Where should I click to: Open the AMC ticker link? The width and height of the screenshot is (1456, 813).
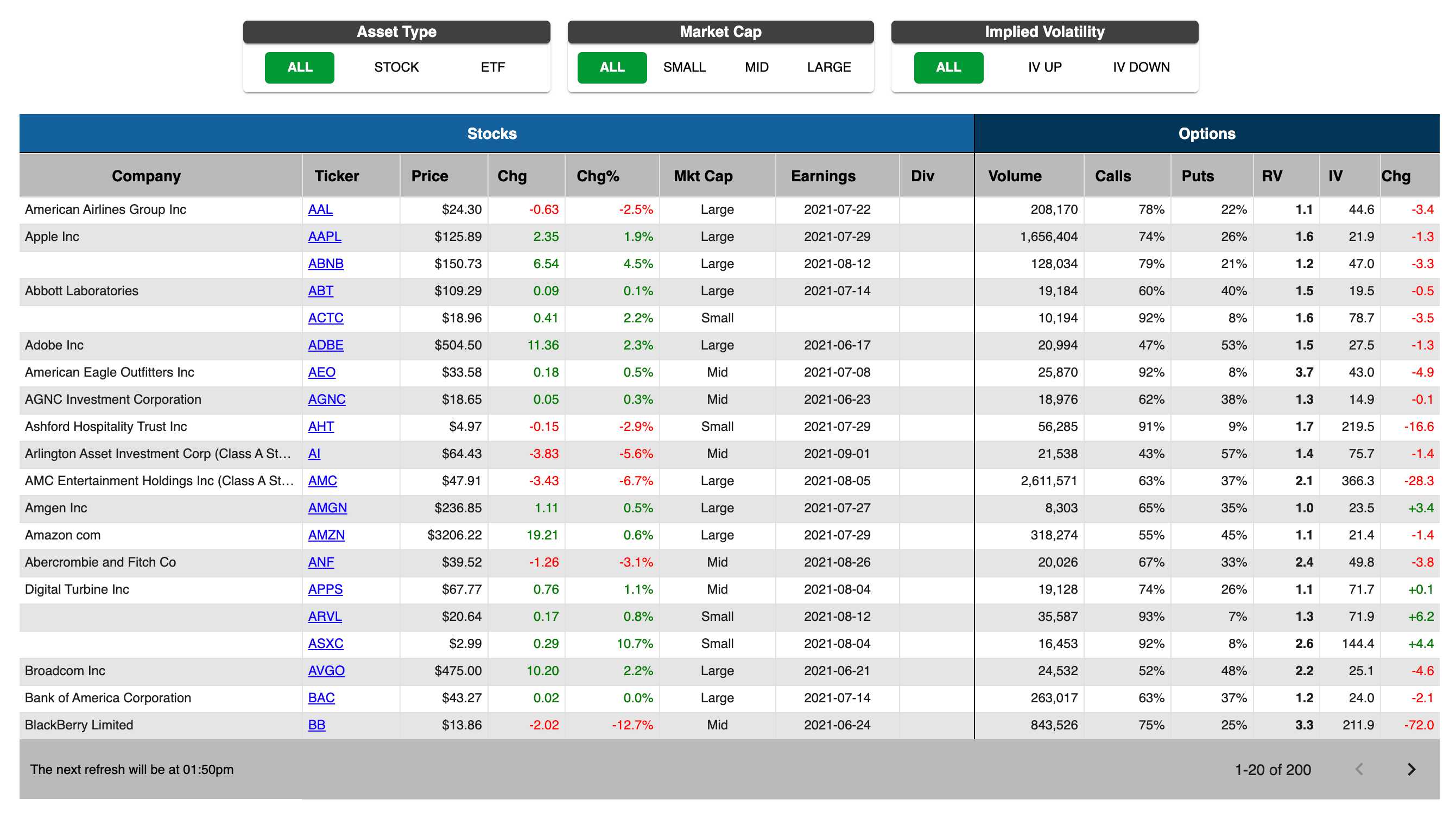tap(322, 481)
